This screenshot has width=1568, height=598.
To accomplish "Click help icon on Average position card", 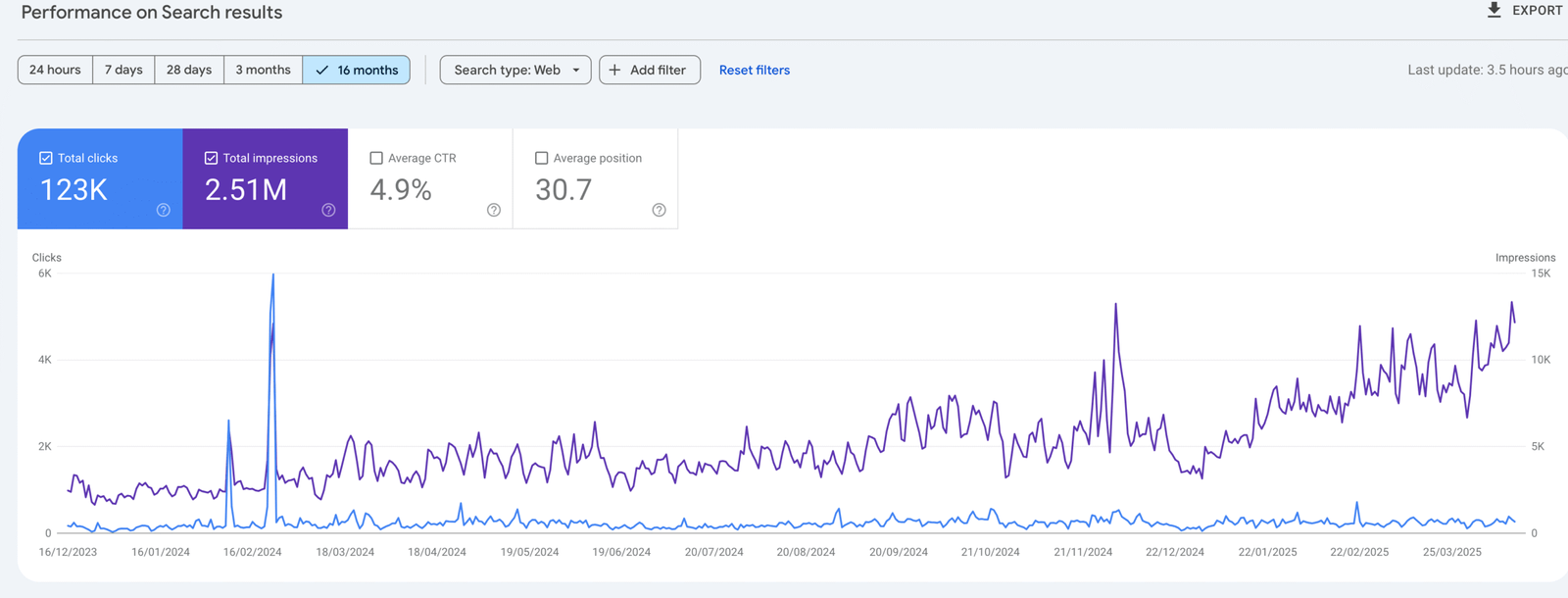I will 659,210.
